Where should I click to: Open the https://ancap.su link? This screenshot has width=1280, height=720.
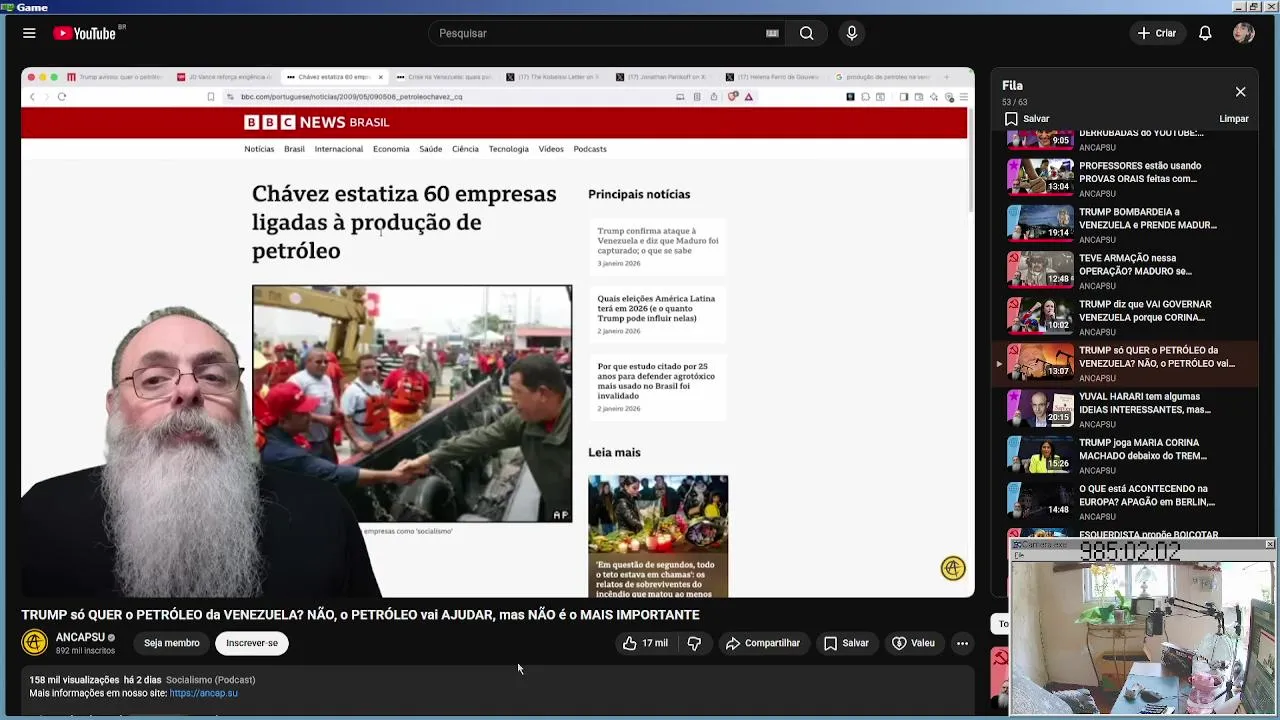(x=204, y=693)
